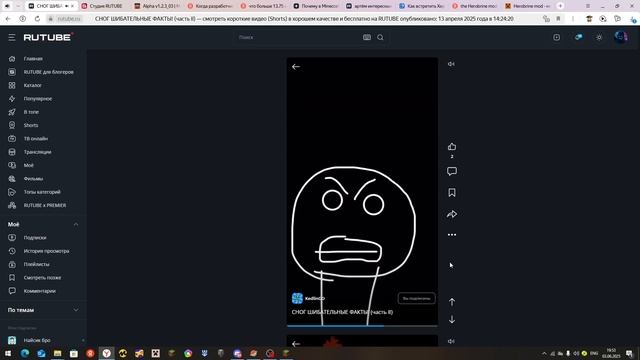The width and height of the screenshot is (640, 360).
Task: Toggle the site theme sun icon
Action: click(x=599, y=38)
